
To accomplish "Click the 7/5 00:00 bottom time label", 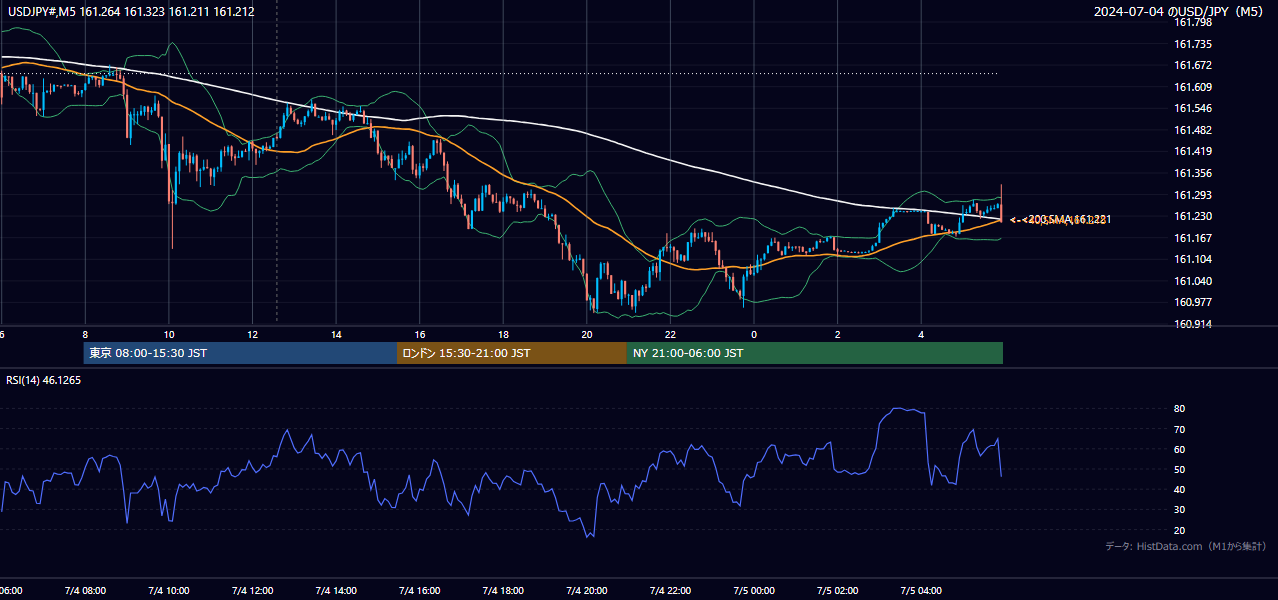I will tap(754, 591).
